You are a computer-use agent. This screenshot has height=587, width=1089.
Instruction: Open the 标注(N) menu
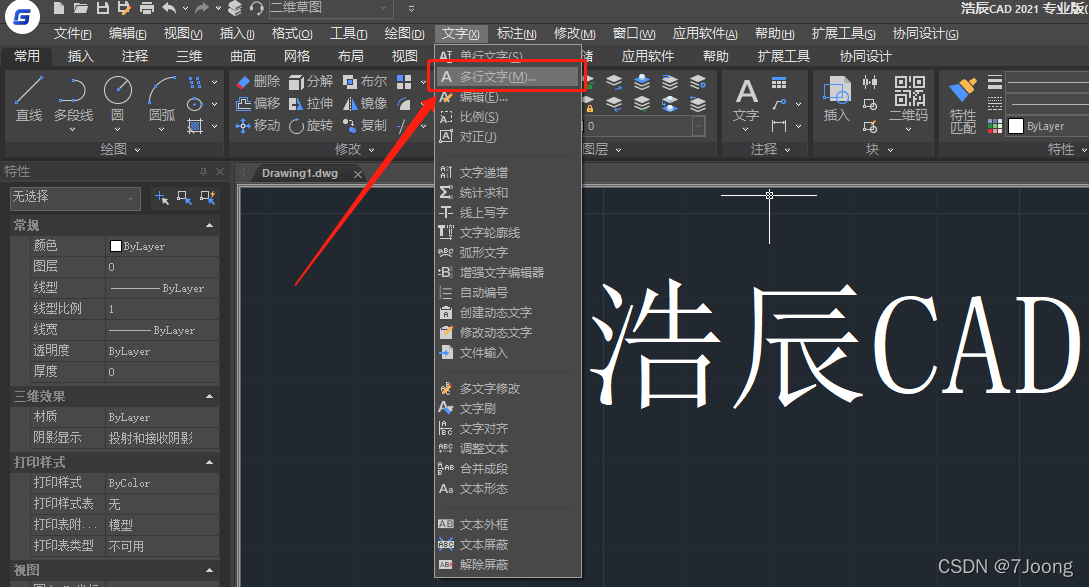516,34
